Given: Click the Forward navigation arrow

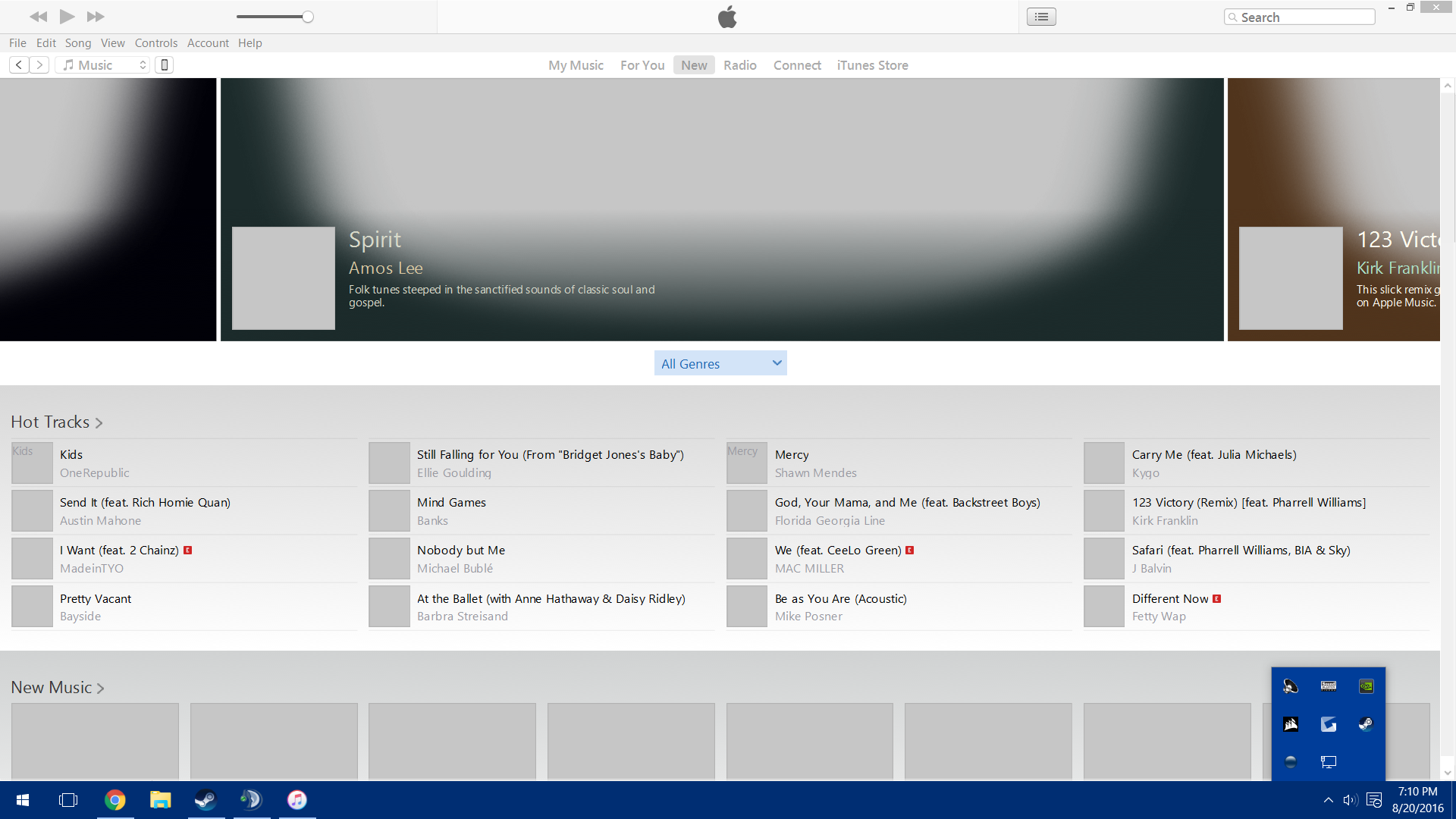Looking at the screenshot, I should point(39,65).
